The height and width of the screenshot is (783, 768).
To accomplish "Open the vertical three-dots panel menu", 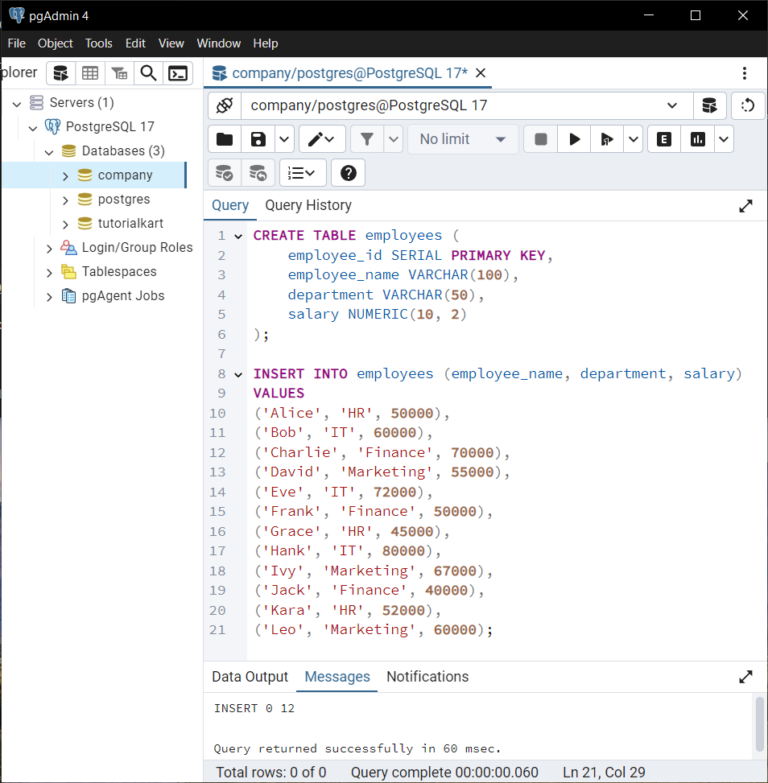I will [x=745, y=73].
